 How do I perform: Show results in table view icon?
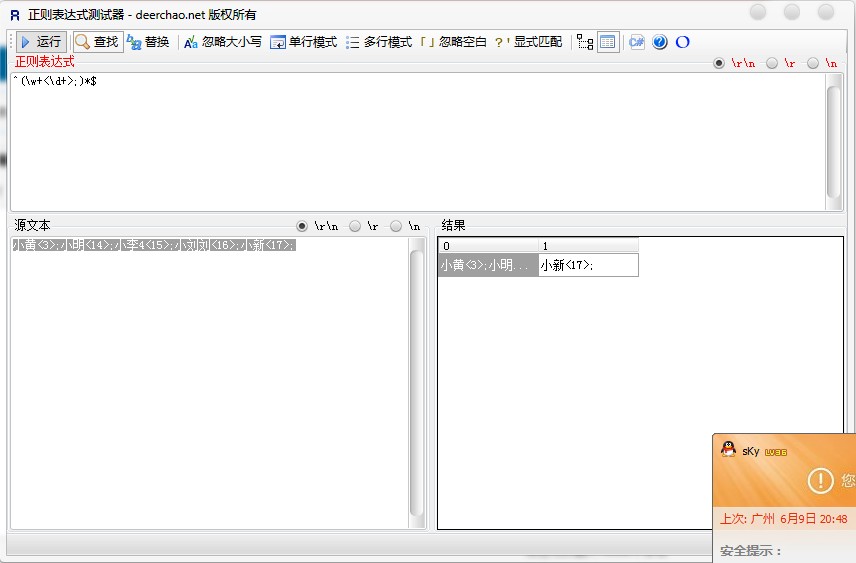pyautogui.click(x=608, y=42)
